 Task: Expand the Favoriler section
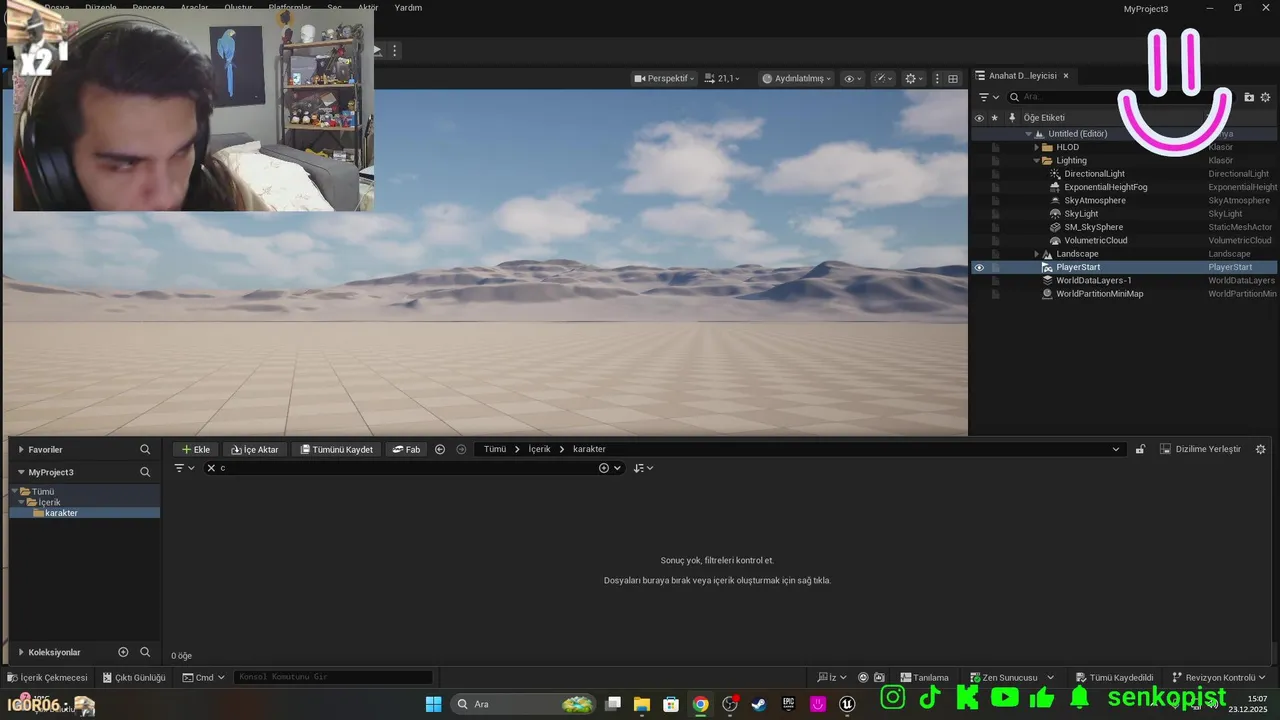coord(21,450)
